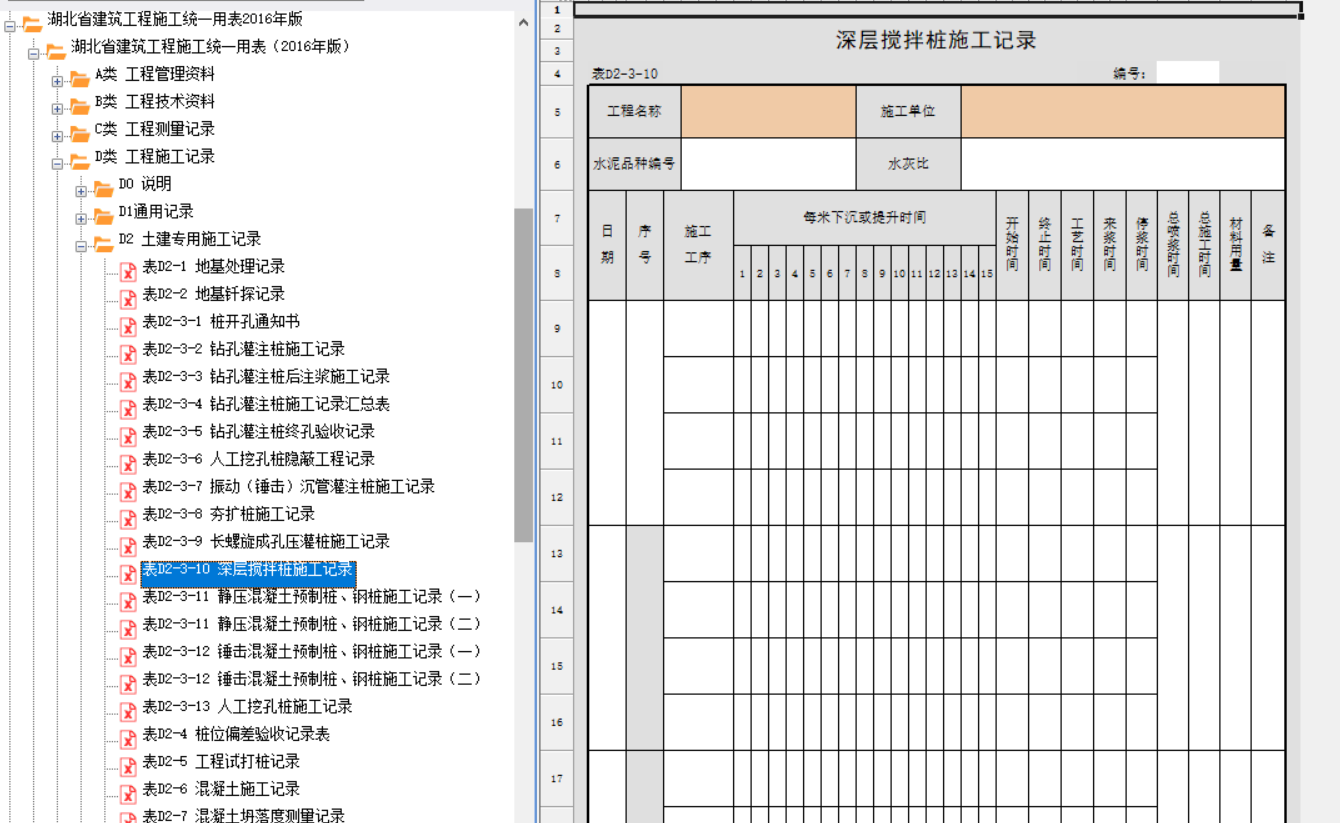Viewport: 1340px width, 823px height.
Task: Expand the C类 工程测量记录 folder
Action: [x=57, y=136]
